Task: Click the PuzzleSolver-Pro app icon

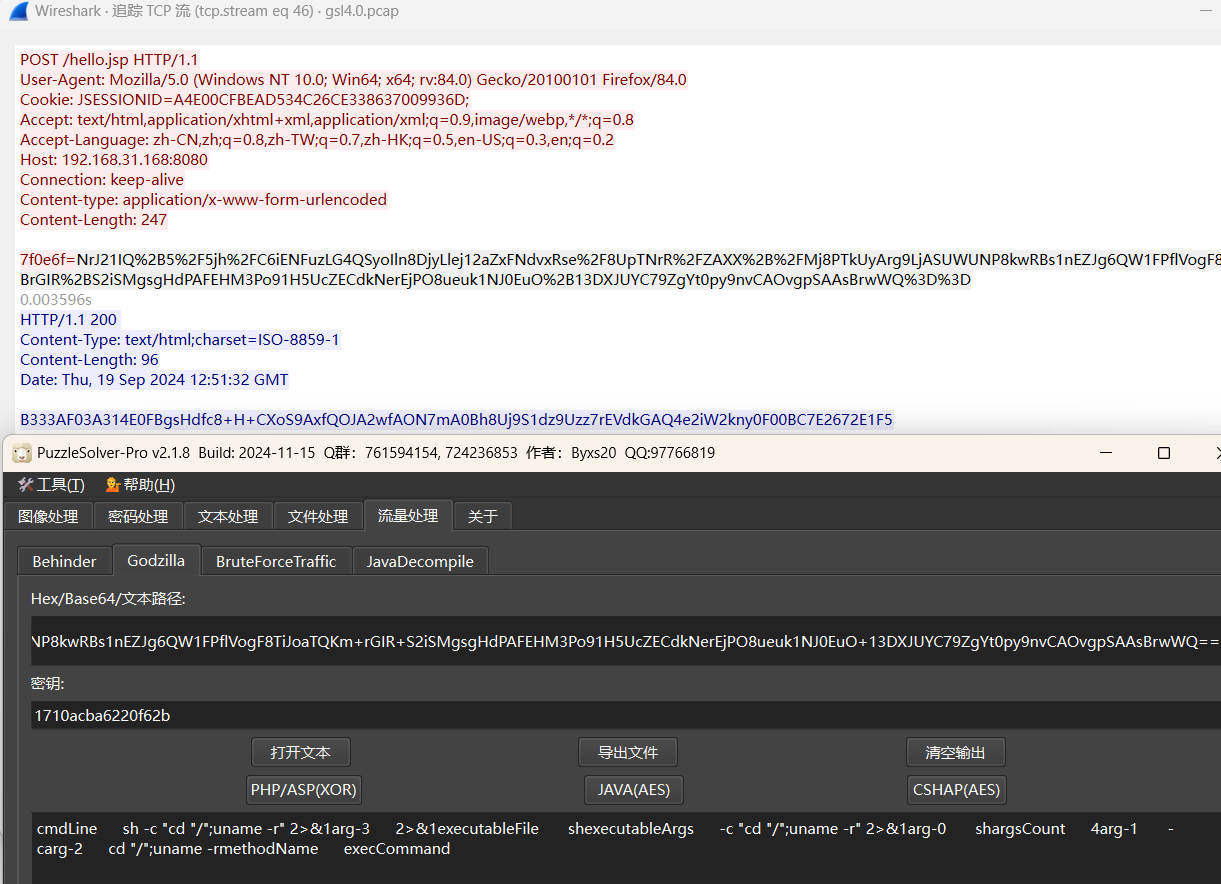Action: point(22,453)
